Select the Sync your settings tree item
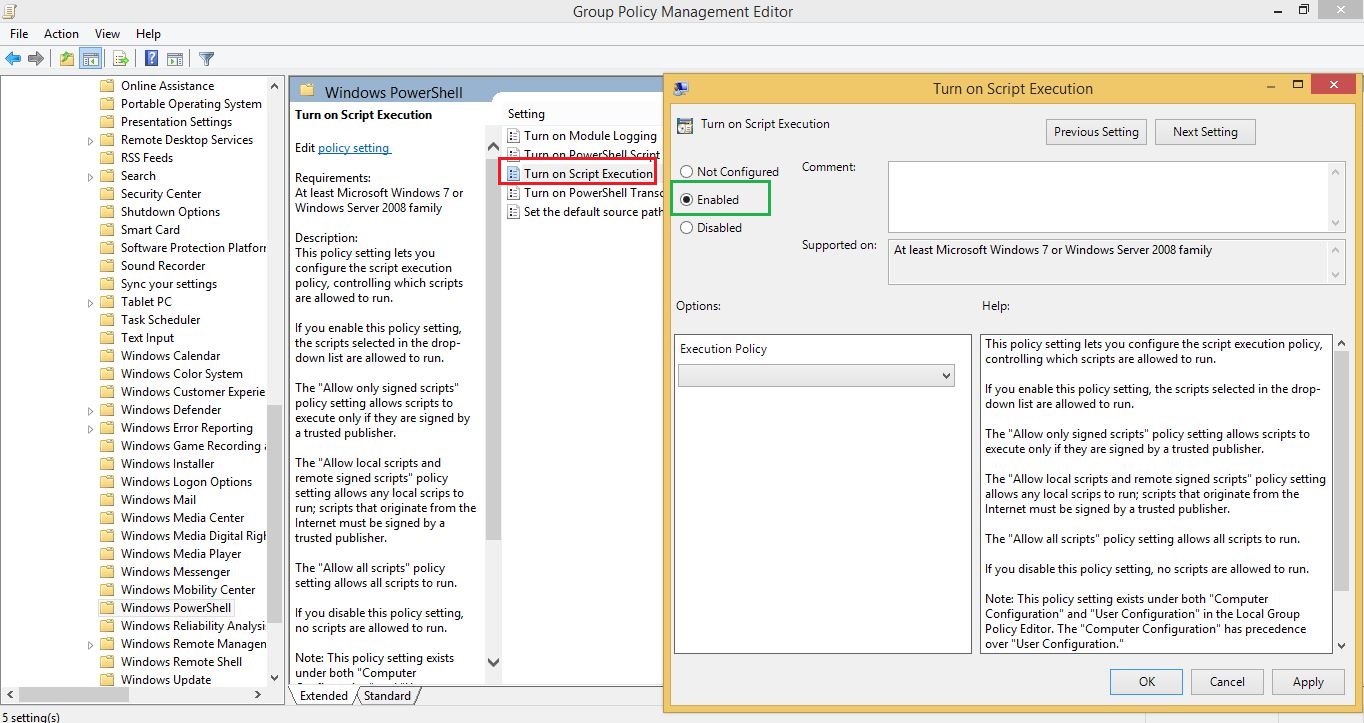 point(169,284)
